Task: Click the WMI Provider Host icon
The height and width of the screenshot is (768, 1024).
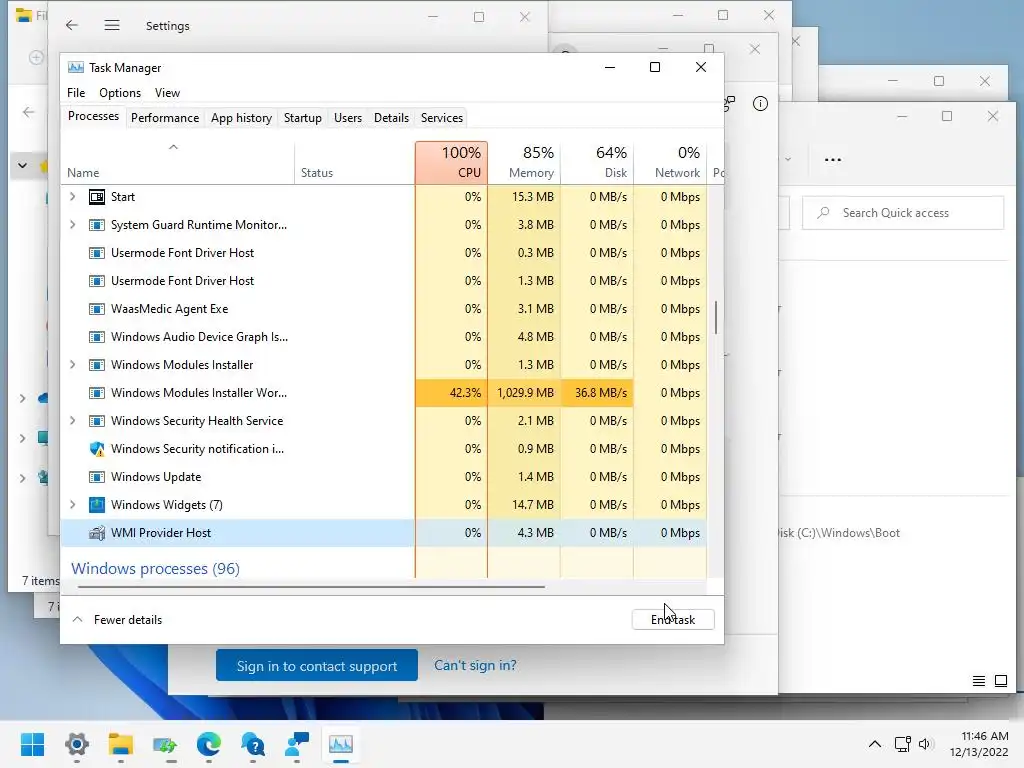Action: tap(97, 533)
